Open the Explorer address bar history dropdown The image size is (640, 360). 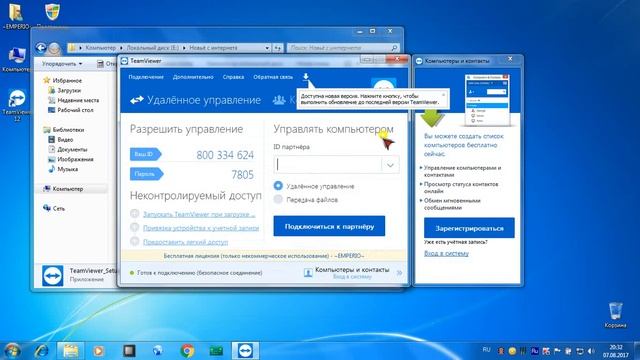267,48
